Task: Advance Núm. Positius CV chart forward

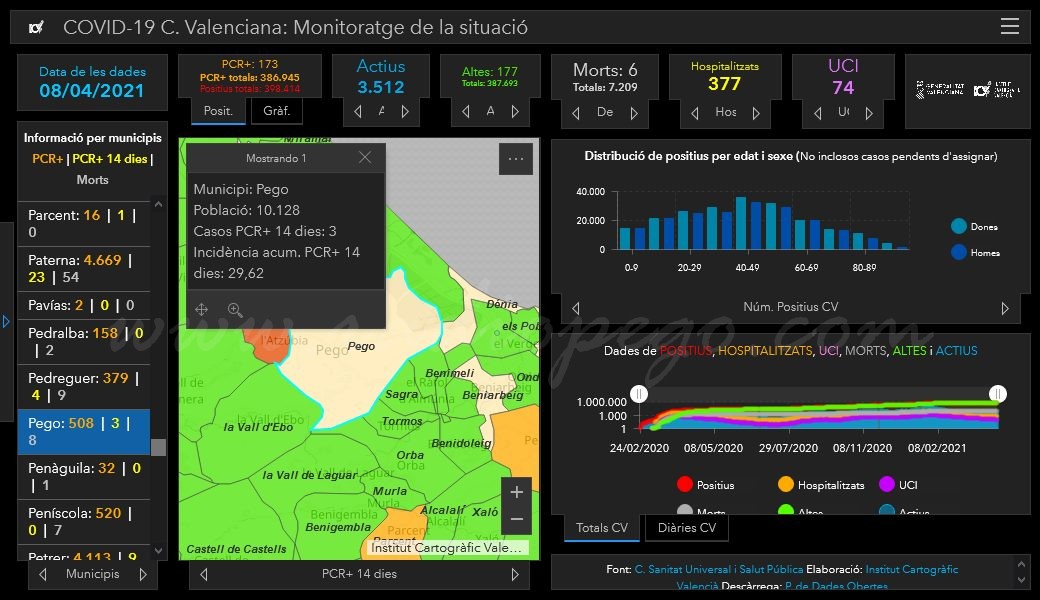Action: pyautogui.click(x=1005, y=308)
